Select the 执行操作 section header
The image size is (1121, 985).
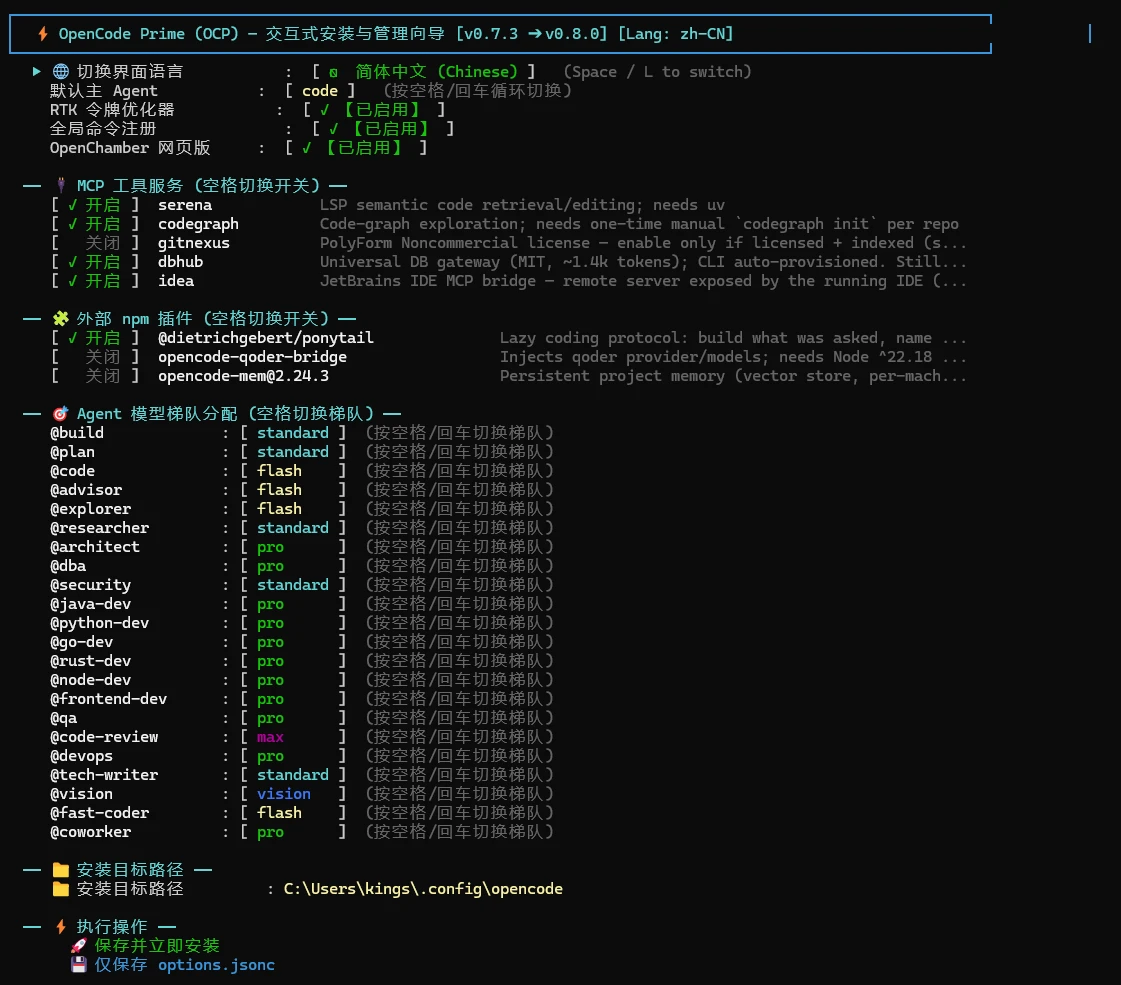(x=99, y=926)
